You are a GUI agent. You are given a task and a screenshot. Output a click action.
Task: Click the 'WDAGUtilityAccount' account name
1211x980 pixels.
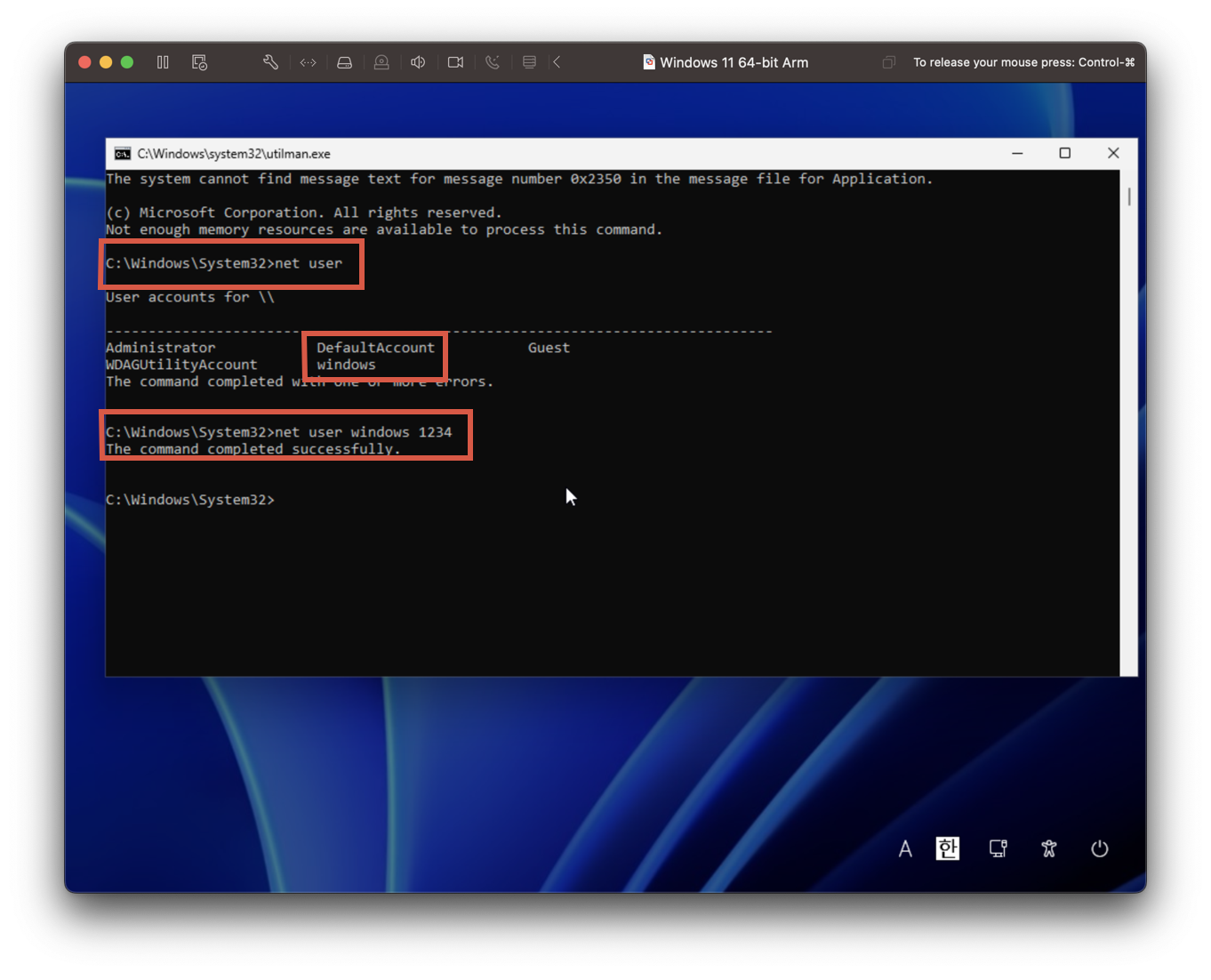(181, 365)
